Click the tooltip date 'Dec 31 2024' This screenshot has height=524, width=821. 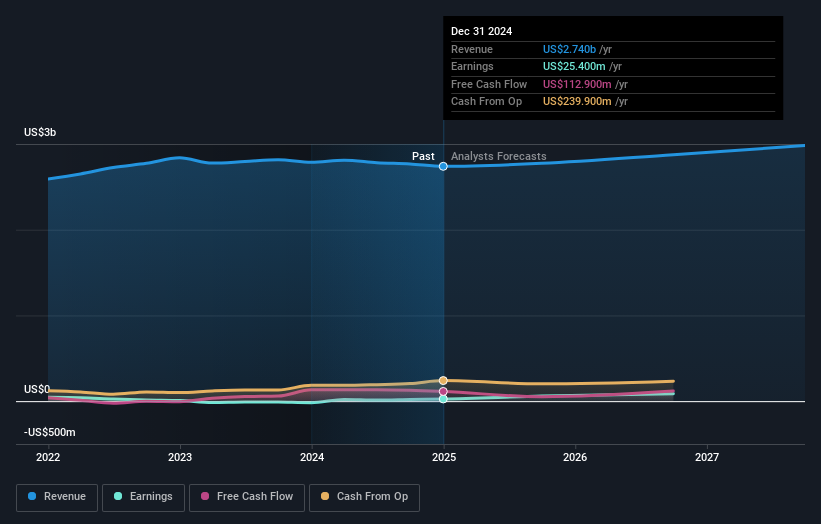tap(481, 31)
